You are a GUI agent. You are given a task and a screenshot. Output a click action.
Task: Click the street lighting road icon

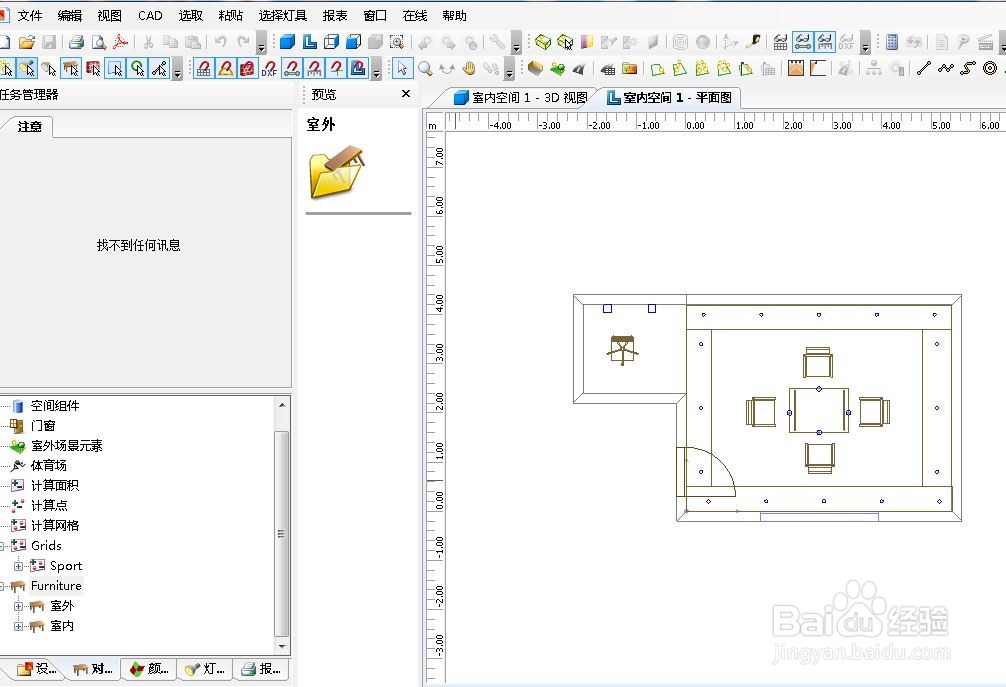(x=579, y=68)
